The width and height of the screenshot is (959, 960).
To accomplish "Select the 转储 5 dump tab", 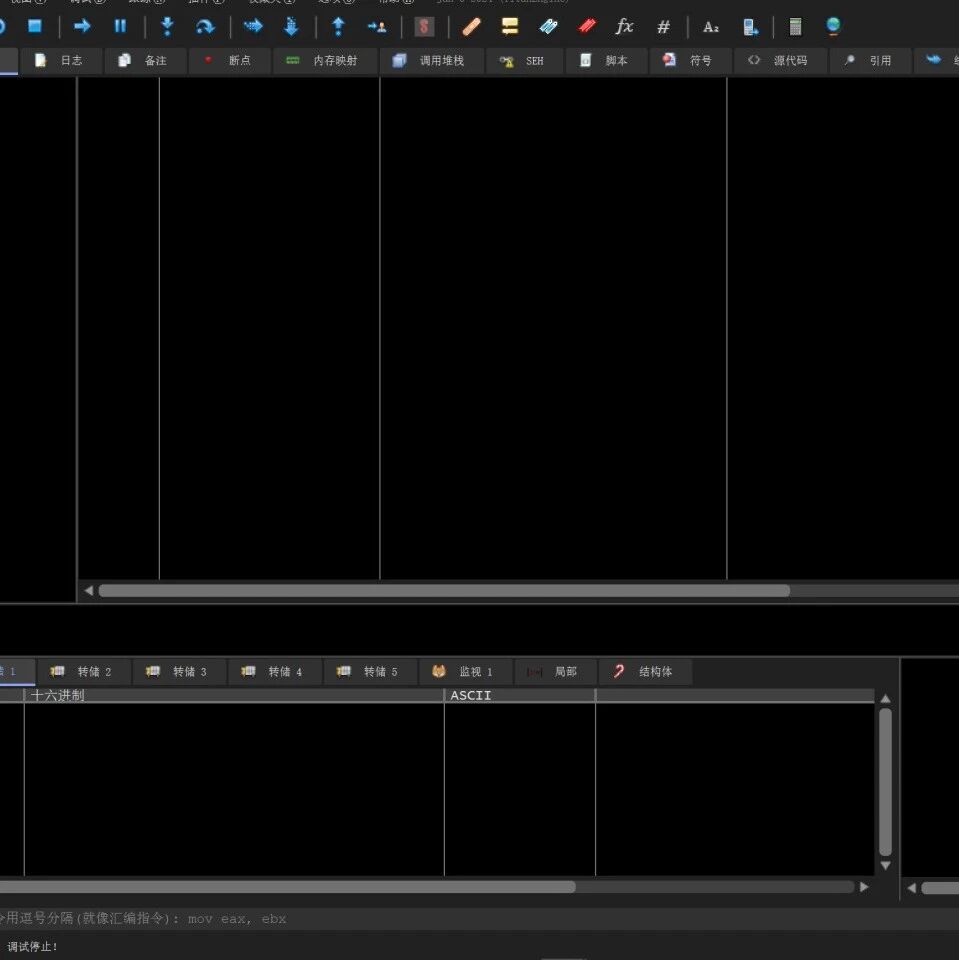I will click(x=370, y=672).
